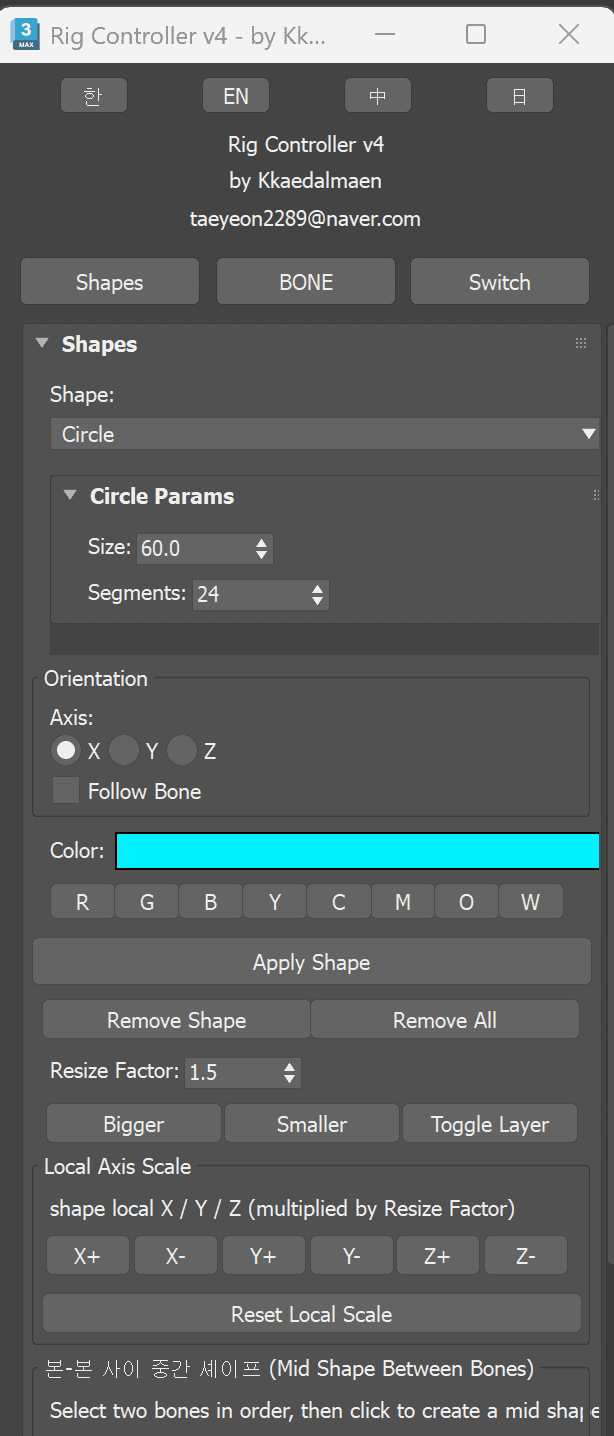Collapse the Shapes rollout

42,343
